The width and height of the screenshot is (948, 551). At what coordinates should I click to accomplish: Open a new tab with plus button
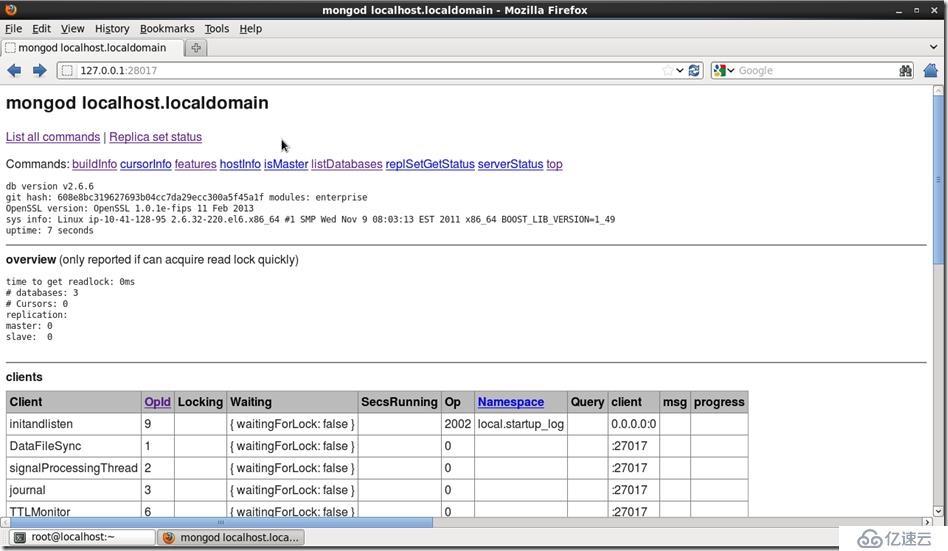196,48
